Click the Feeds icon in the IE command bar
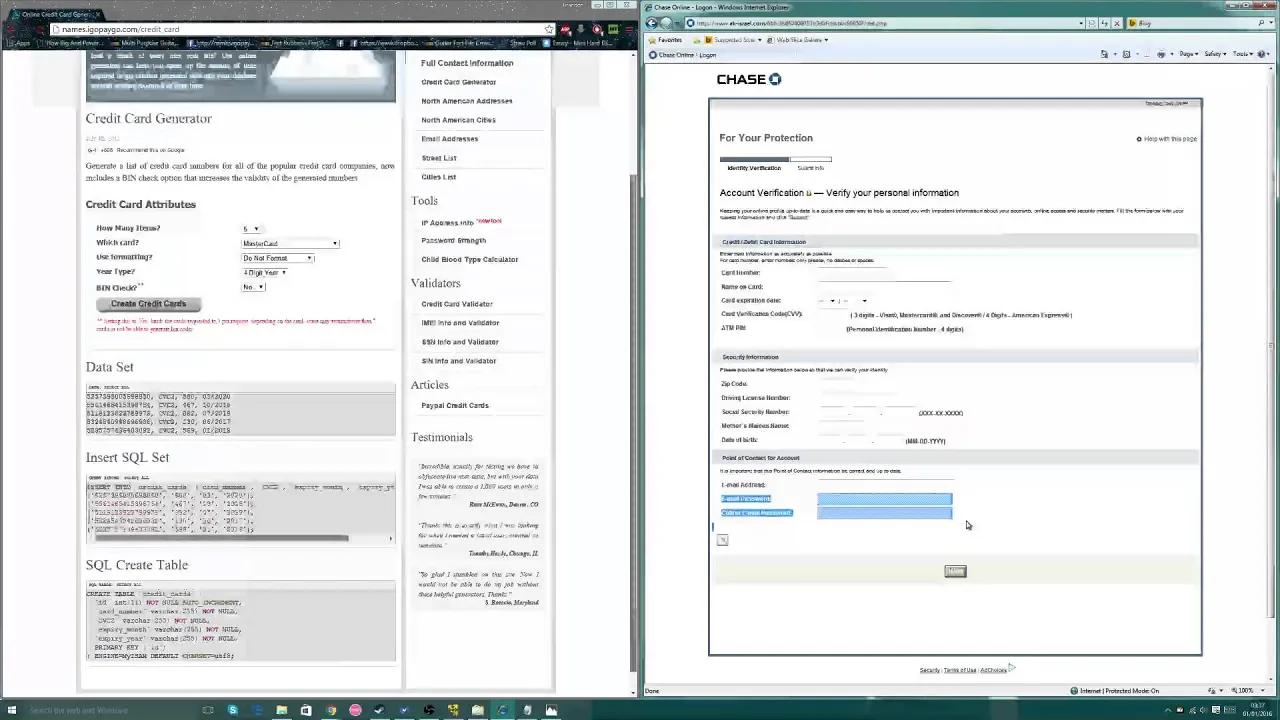This screenshot has width=1280, height=720. 1126,54
